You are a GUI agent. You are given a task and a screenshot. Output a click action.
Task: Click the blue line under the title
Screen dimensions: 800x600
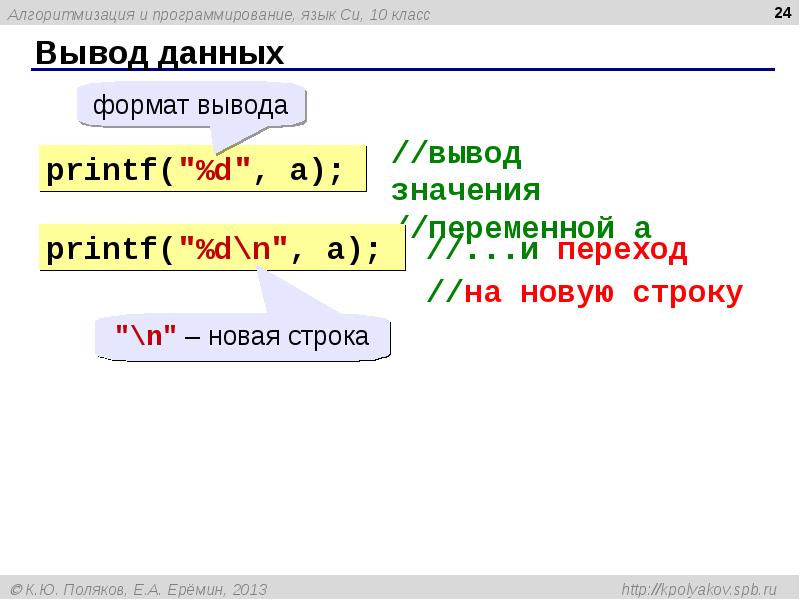(x=400, y=70)
